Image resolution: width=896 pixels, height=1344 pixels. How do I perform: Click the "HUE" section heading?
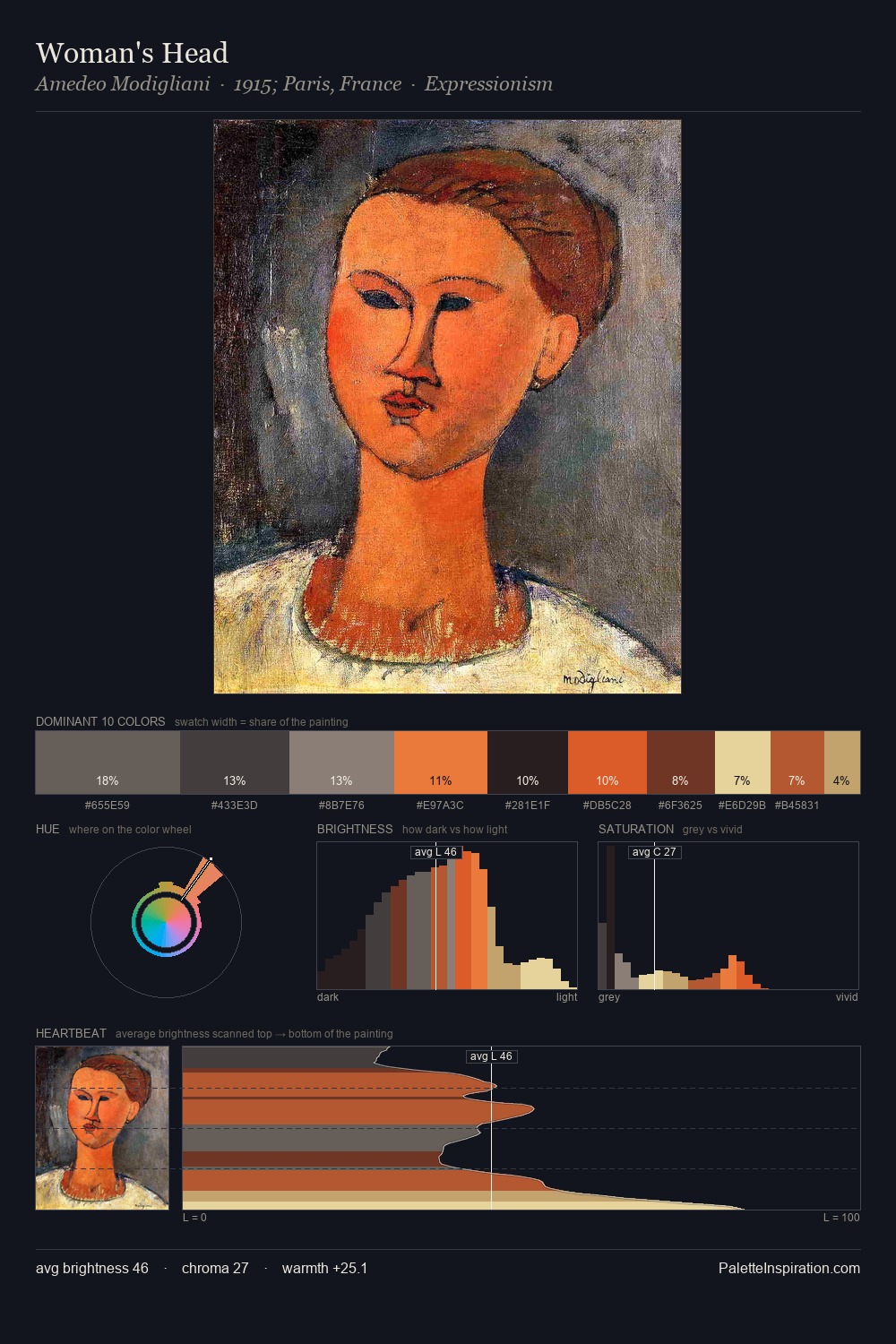pos(47,829)
